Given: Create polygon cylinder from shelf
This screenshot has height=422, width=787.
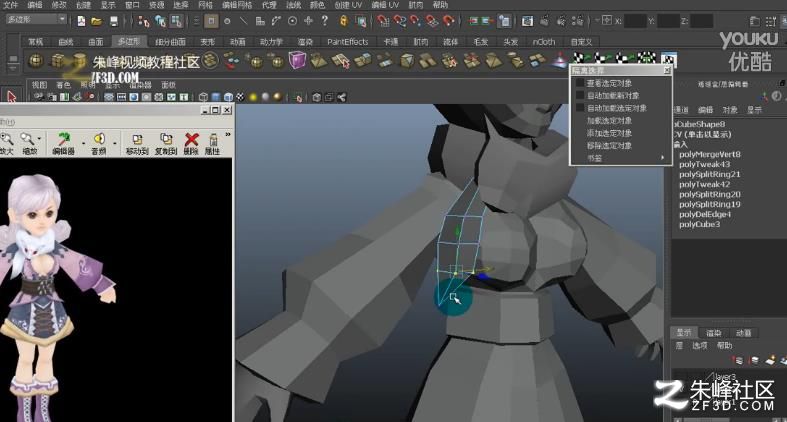Looking at the screenshot, I should point(79,61).
